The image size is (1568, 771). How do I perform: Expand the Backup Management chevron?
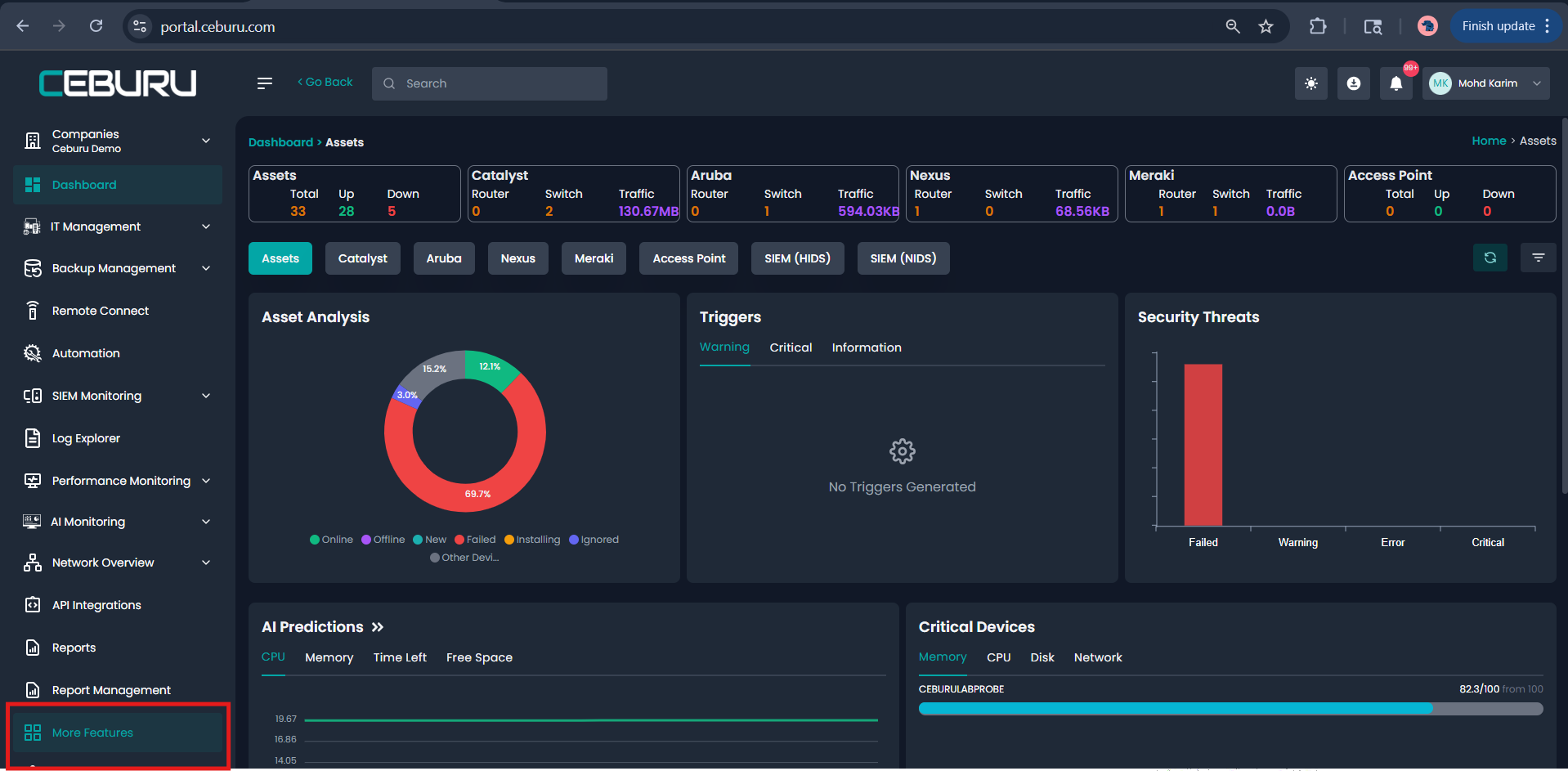pos(206,268)
